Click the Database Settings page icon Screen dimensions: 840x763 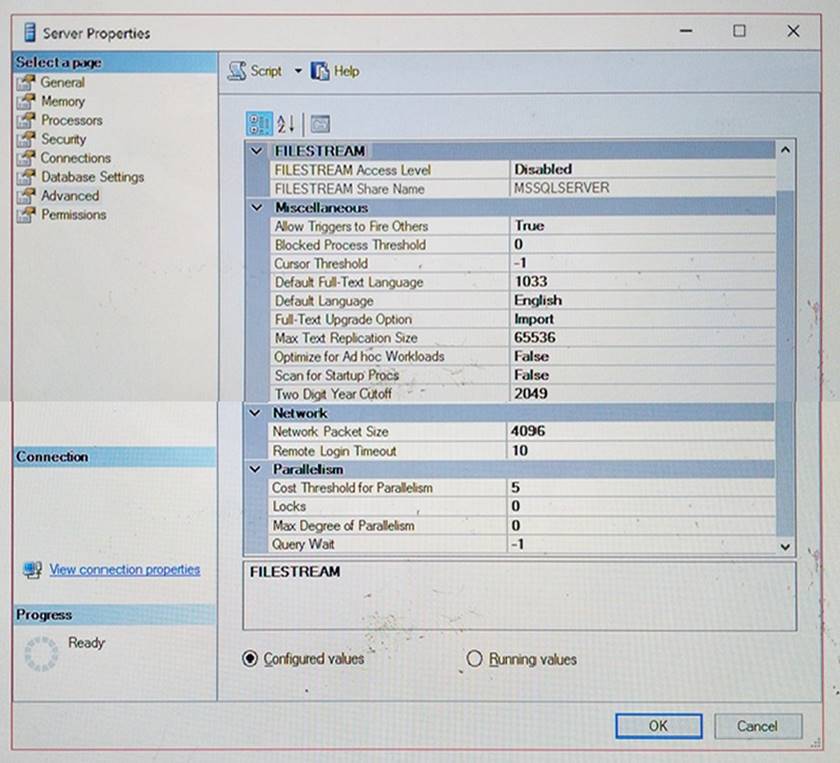26,177
